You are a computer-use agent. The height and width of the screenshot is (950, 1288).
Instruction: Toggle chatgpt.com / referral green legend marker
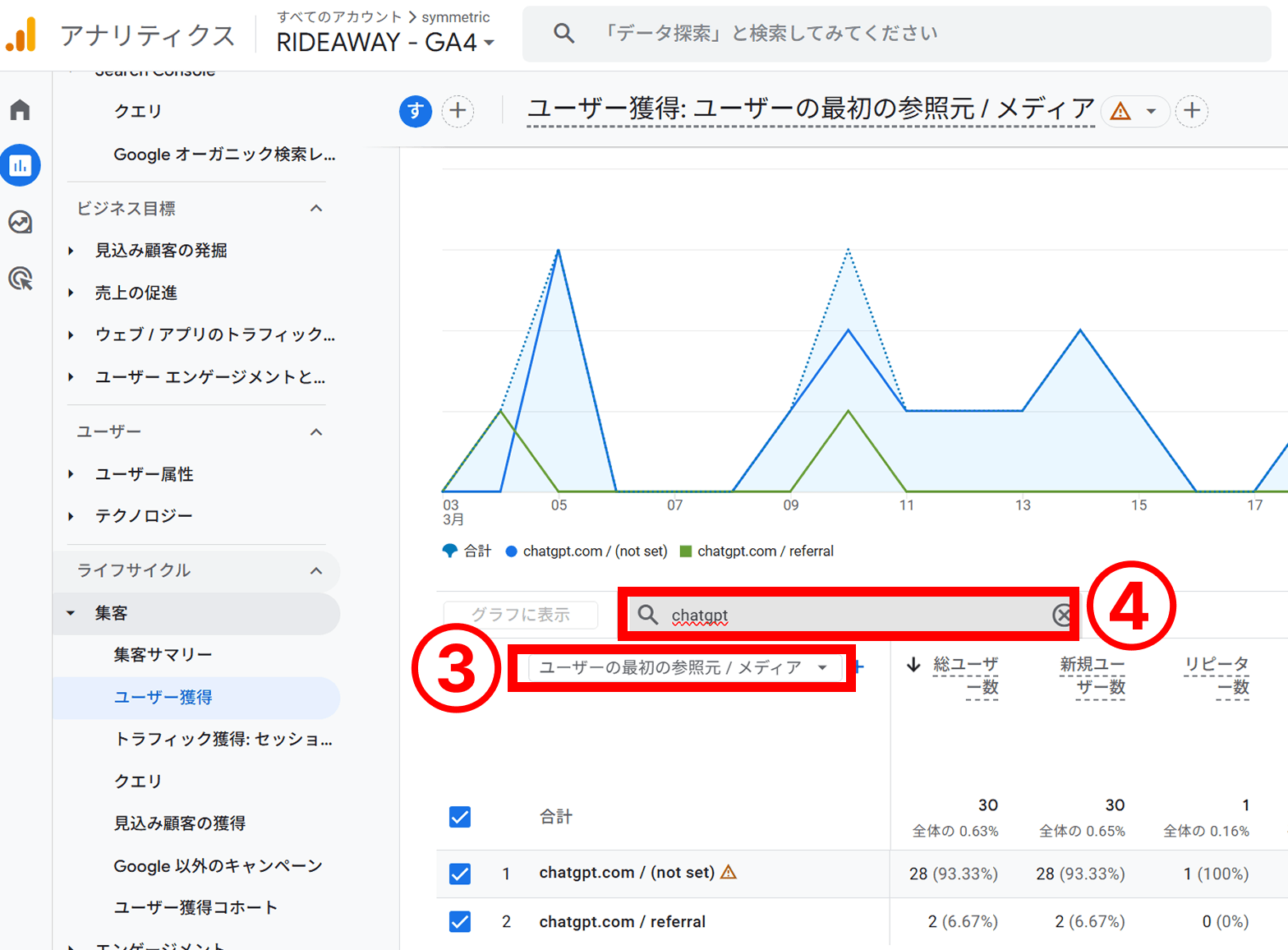click(x=686, y=551)
